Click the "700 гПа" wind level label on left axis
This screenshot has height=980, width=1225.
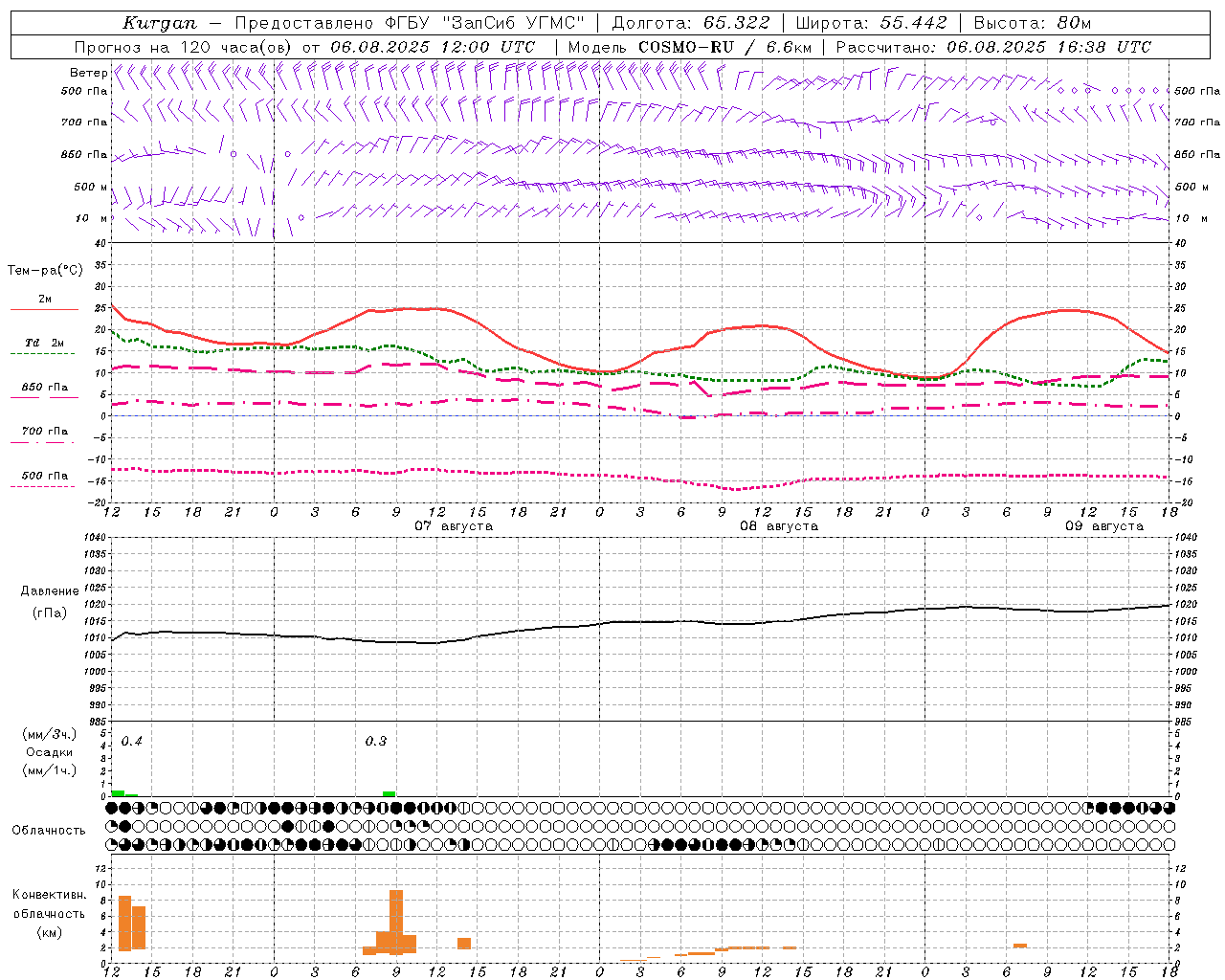tap(84, 122)
